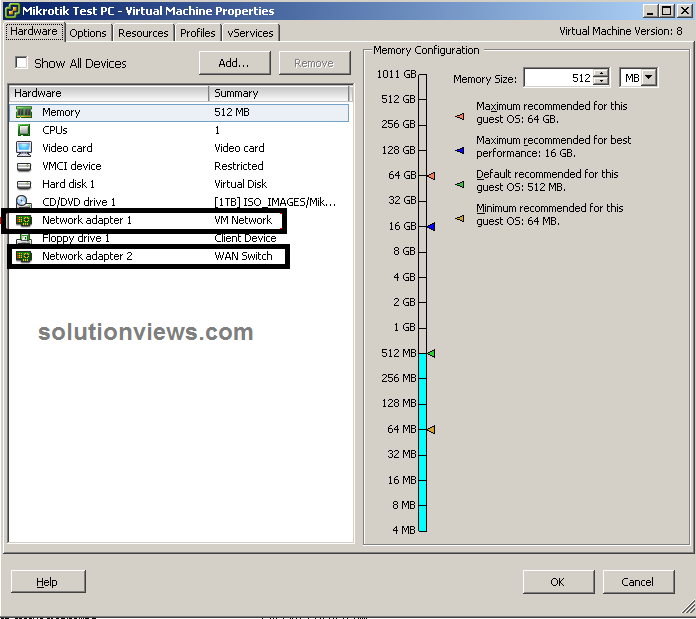
Task: Decrease memory size with the down stepper
Action: [x=601, y=82]
